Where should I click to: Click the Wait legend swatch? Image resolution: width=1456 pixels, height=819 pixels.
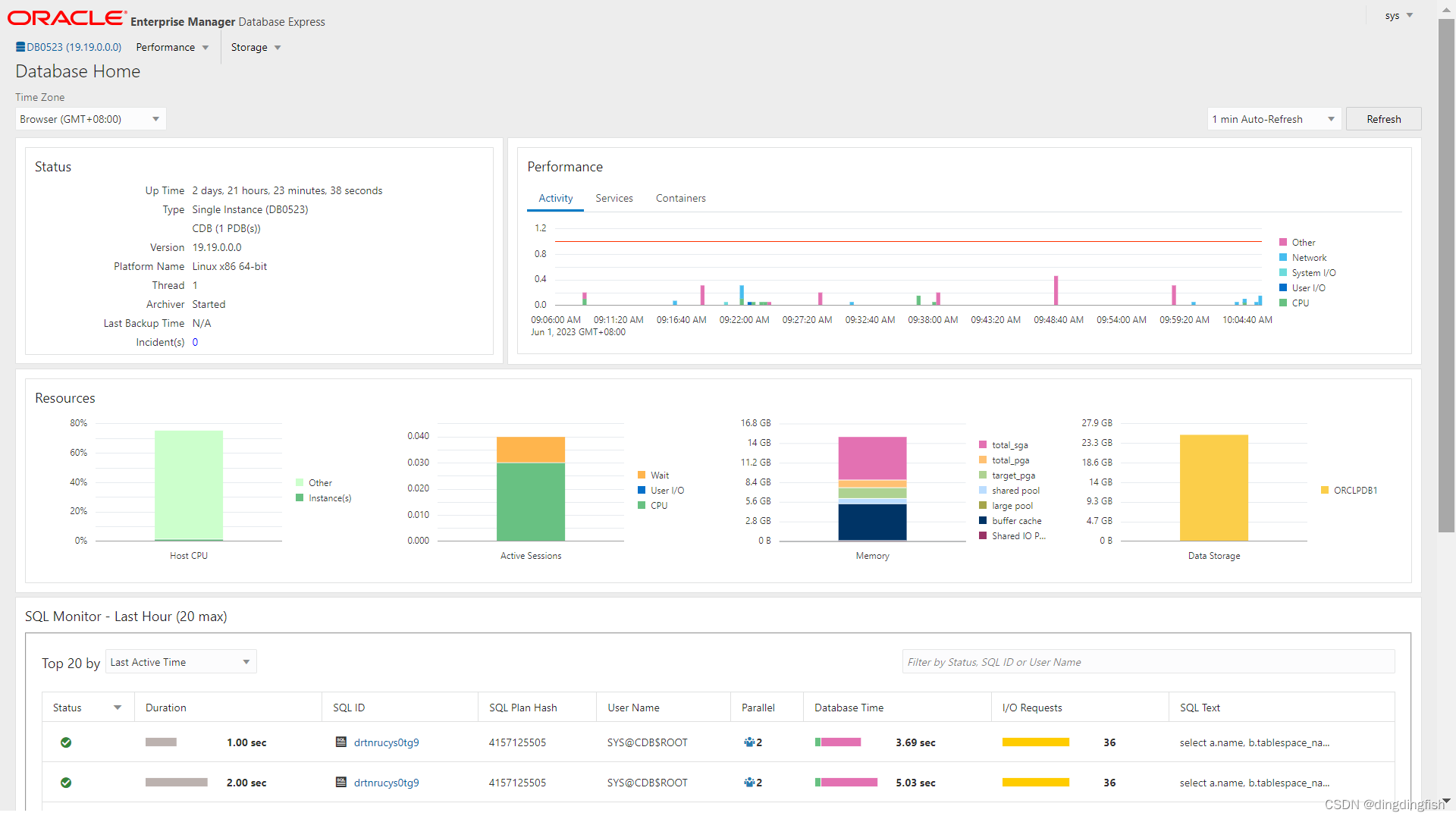pos(642,475)
